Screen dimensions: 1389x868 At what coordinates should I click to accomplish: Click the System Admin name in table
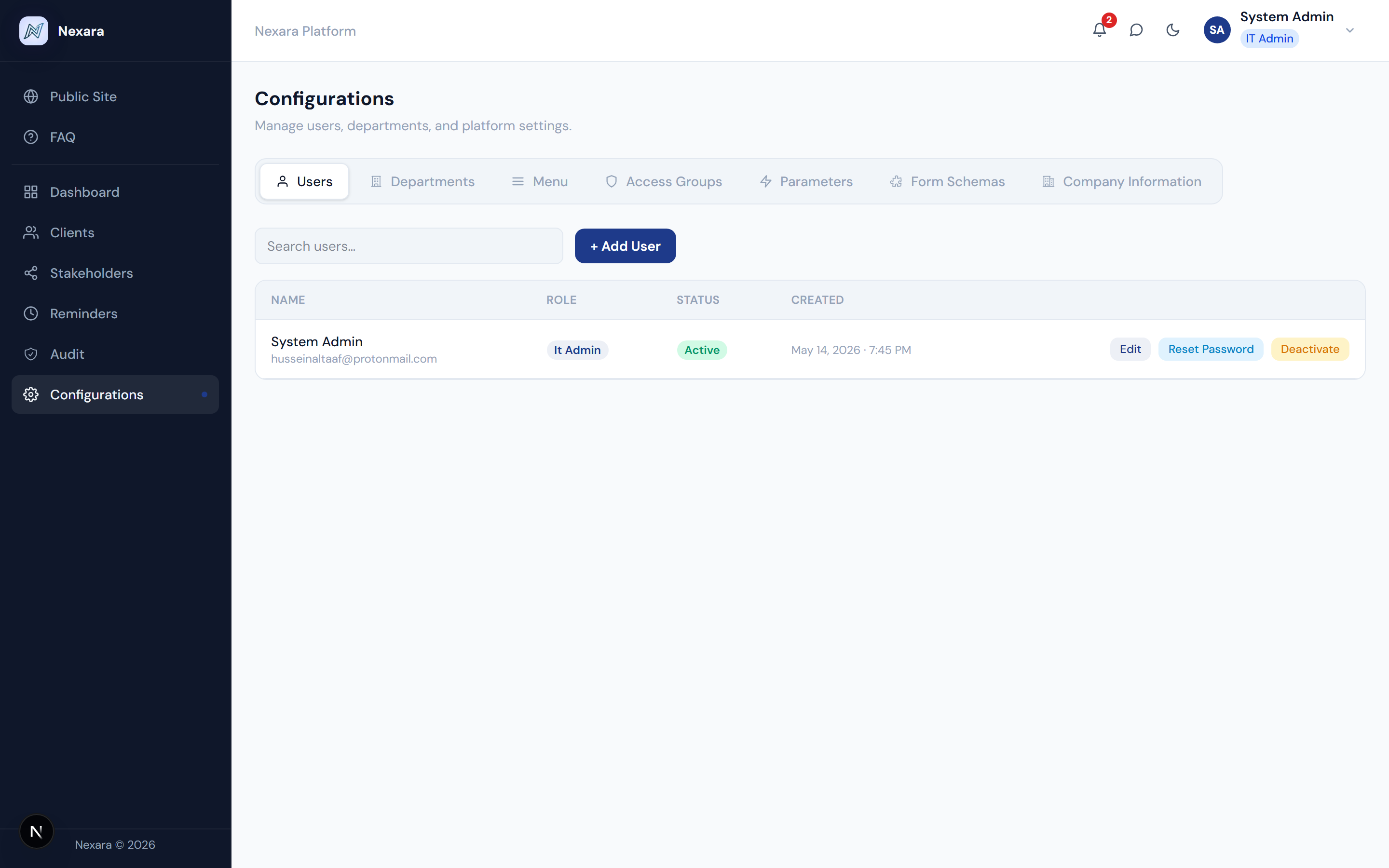[x=317, y=341]
